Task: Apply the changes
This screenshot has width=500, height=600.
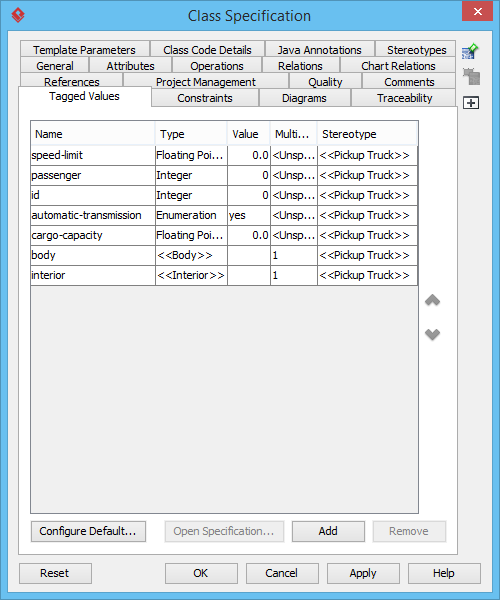Action: point(363,573)
